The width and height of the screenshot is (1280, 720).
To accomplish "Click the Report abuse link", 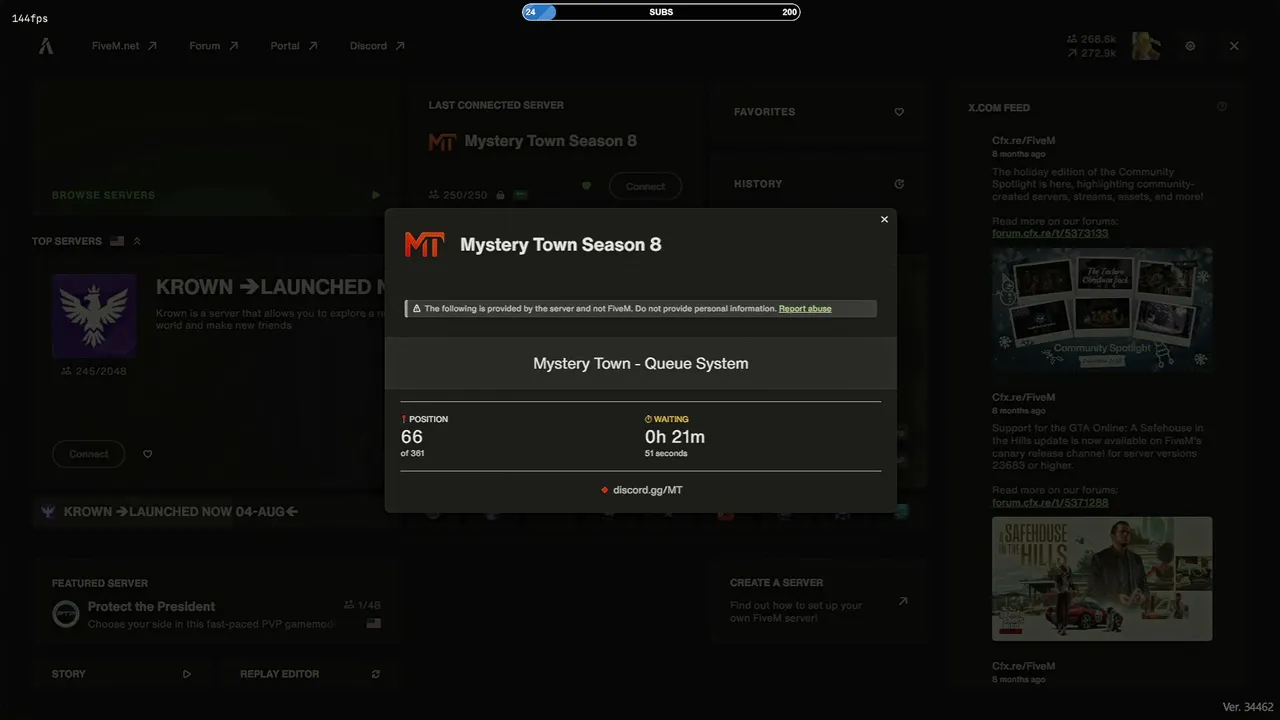I will click(x=805, y=309).
